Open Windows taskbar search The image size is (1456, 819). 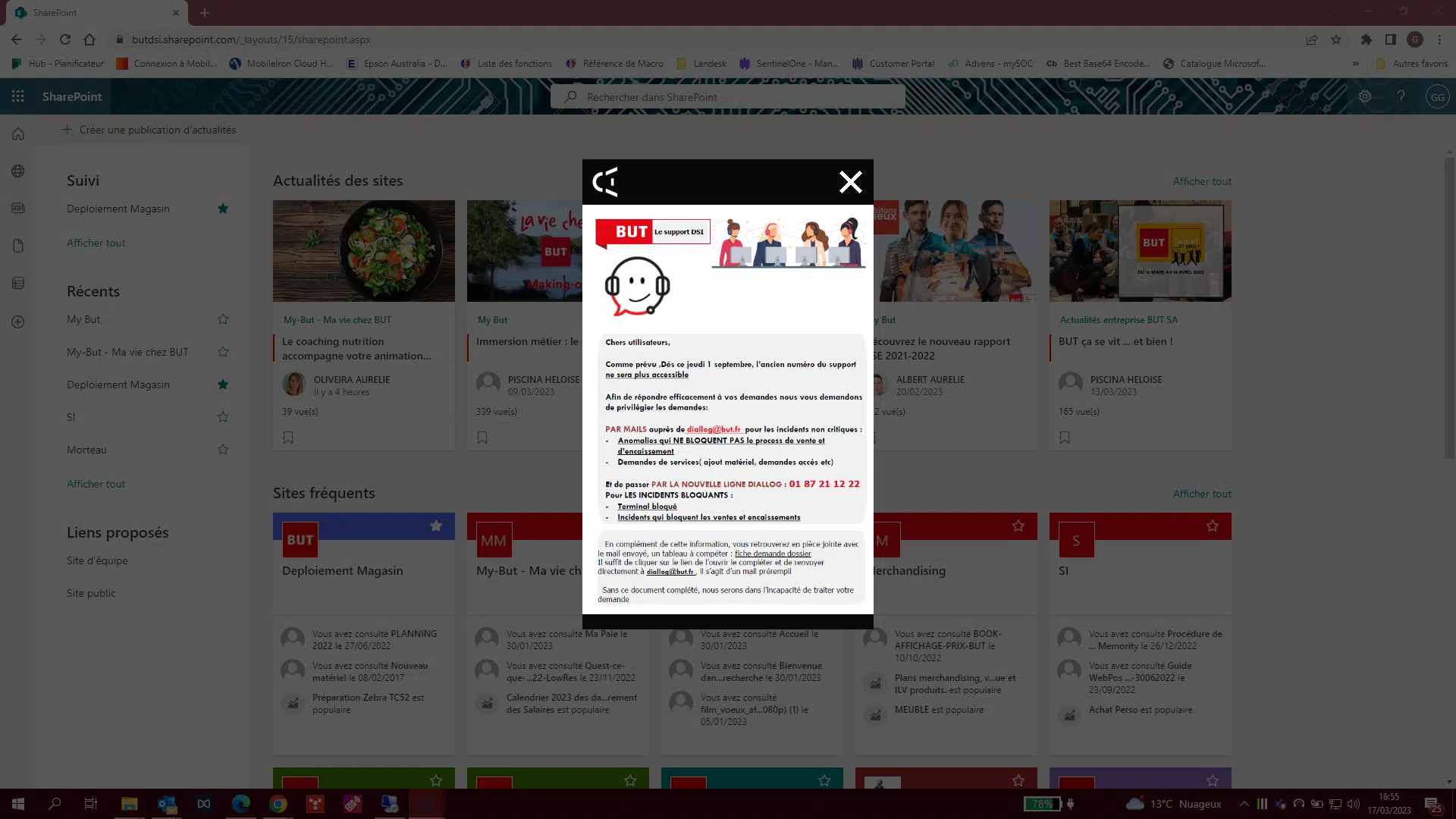click(x=55, y=804)
